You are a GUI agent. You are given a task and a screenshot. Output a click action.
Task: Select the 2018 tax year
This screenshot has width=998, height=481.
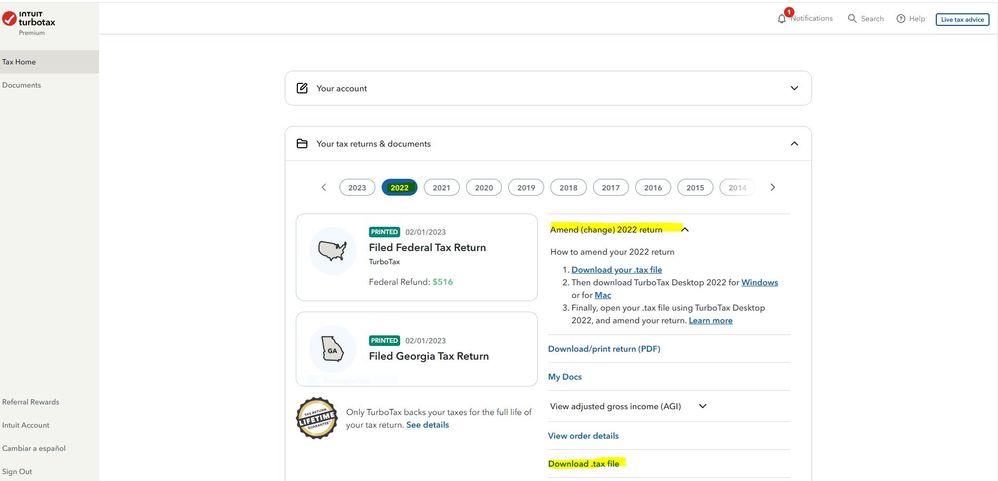[568, 187]
